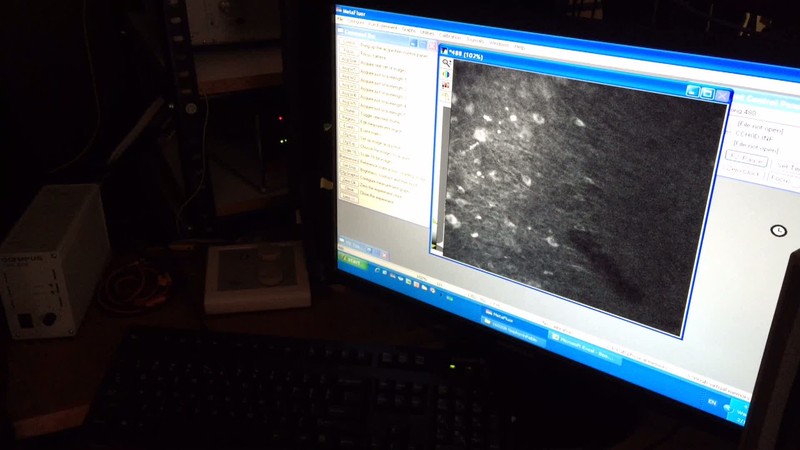
Task: Open the Windows menu
Action: coord(499,44)
